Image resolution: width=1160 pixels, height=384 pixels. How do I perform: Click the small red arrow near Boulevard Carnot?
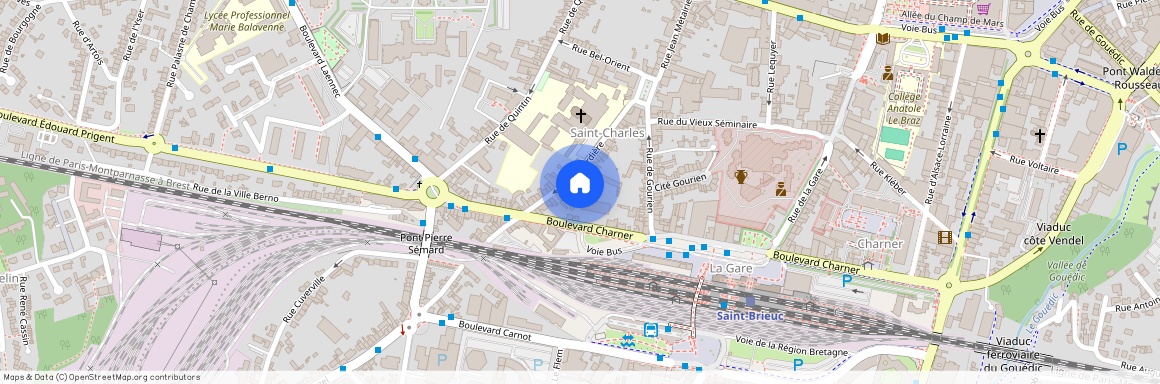pyautogui.click(x=402, y=329)
